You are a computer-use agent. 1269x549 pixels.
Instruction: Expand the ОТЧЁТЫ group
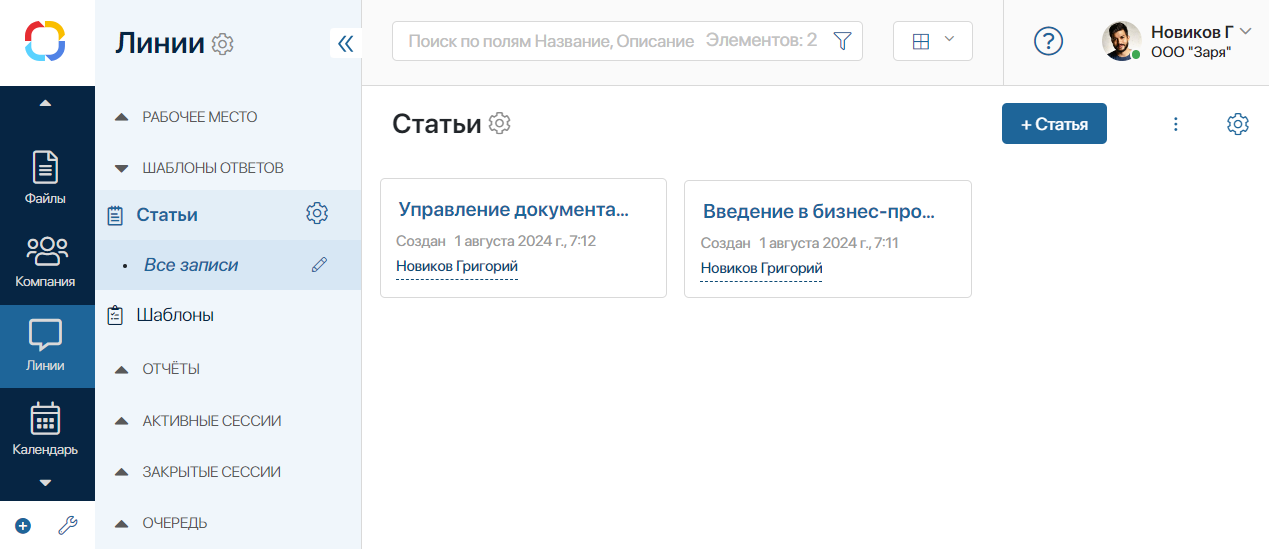pyautogui.click(x=158, y=369)
